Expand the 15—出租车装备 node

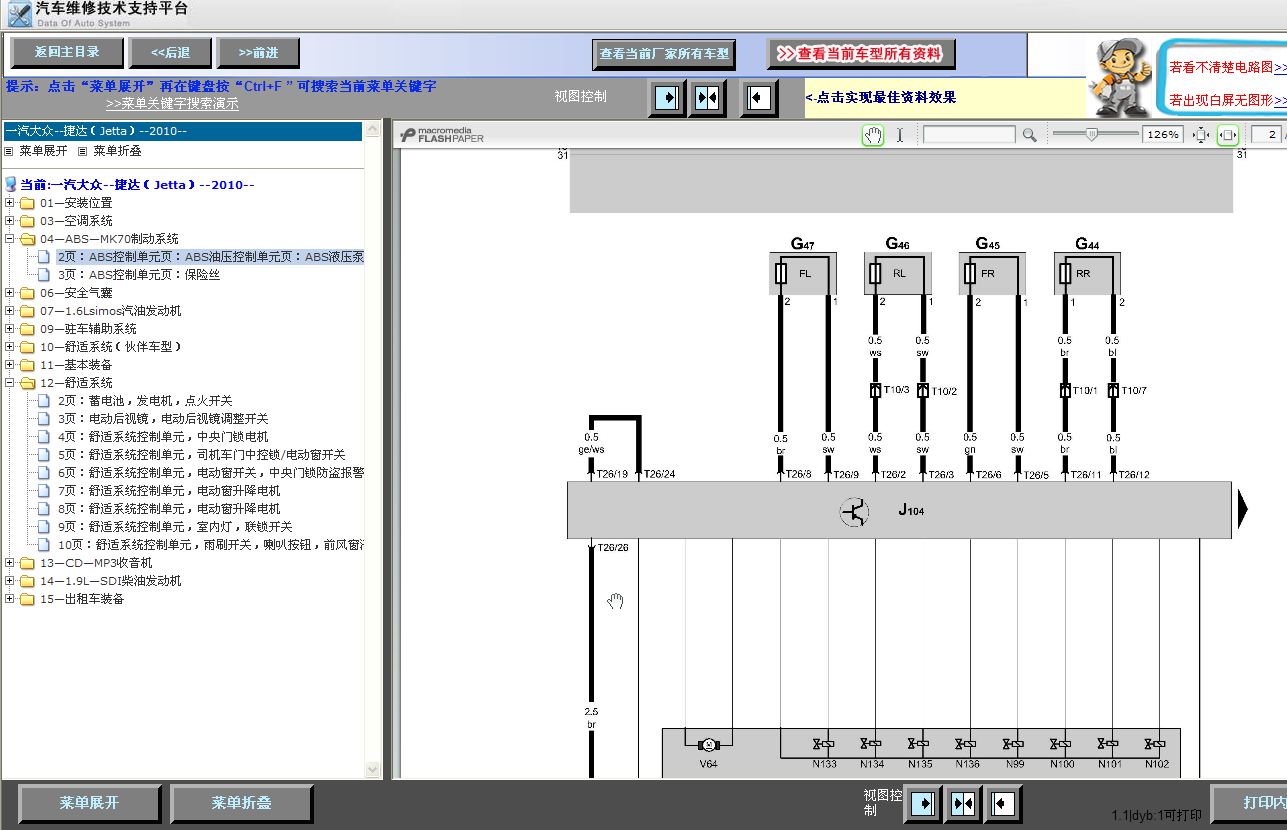(10, 599)
